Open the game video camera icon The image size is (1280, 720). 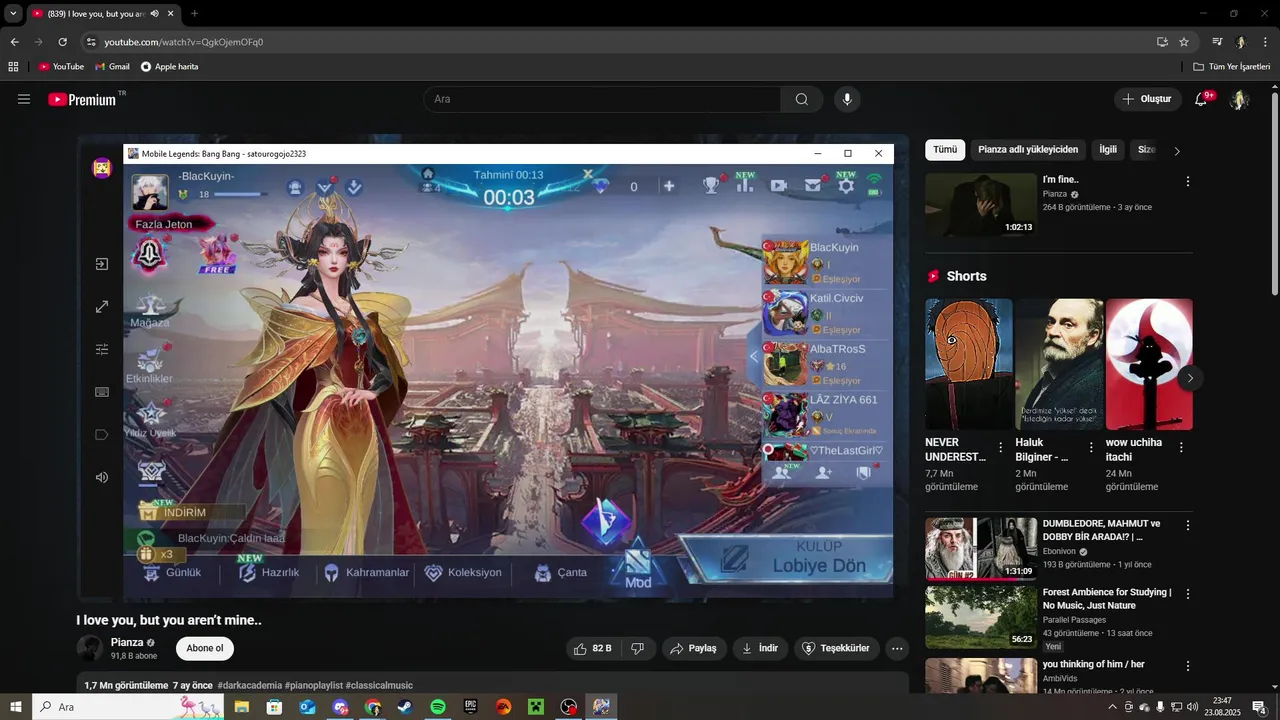coord(778,185)
